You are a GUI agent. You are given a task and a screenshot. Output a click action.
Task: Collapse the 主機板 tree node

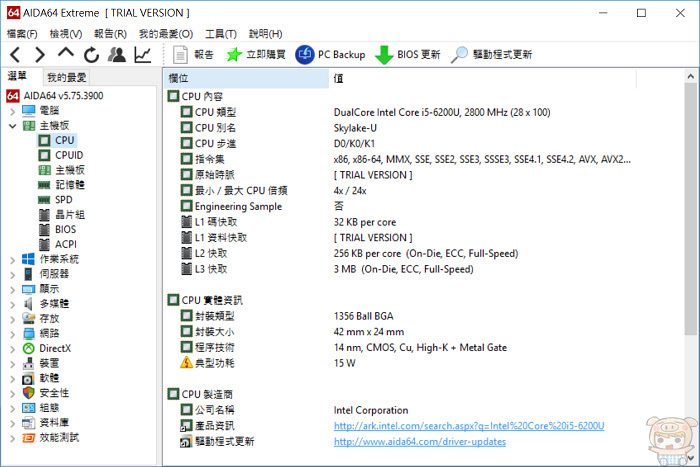point(12,126)
